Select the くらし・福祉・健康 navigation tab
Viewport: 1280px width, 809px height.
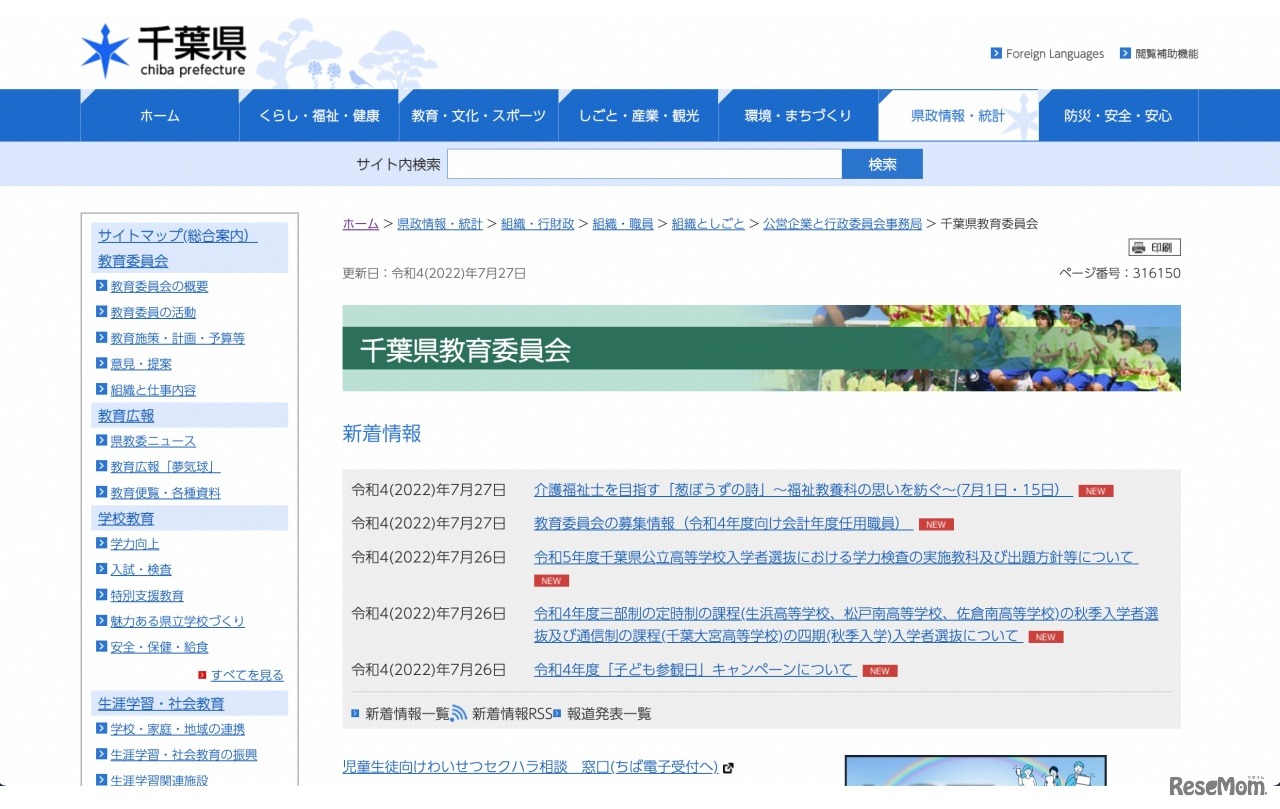(319, 115)
